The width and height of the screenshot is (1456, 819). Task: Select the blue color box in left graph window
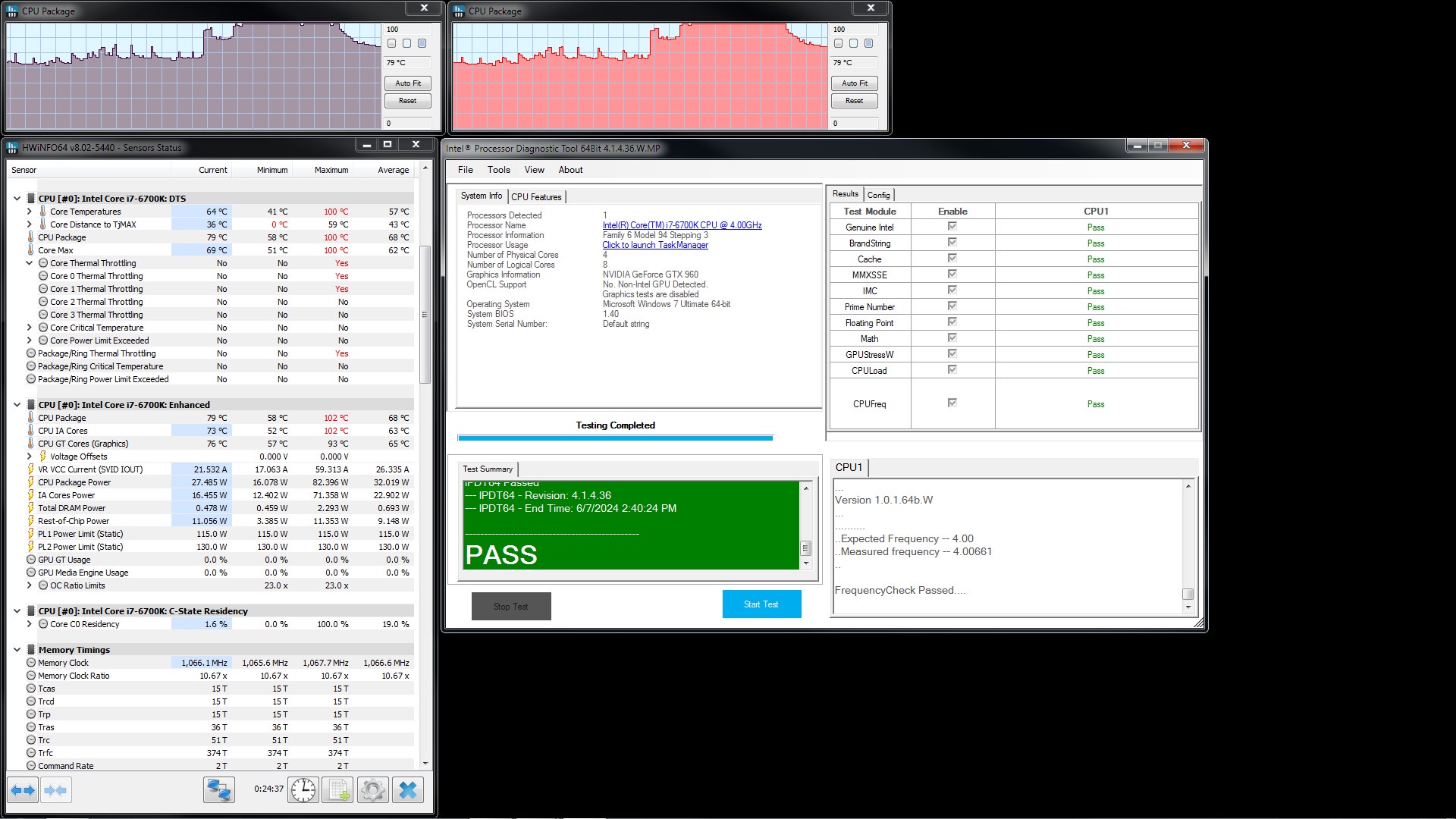coord(422,43)
